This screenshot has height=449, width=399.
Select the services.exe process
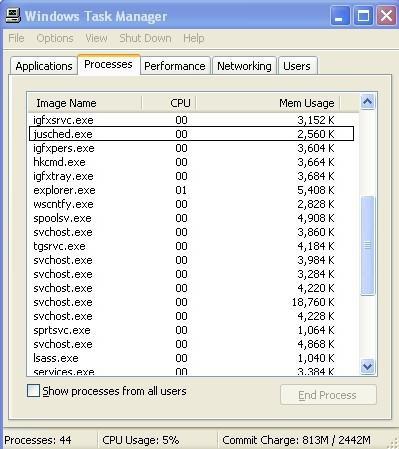click(192, 371)
